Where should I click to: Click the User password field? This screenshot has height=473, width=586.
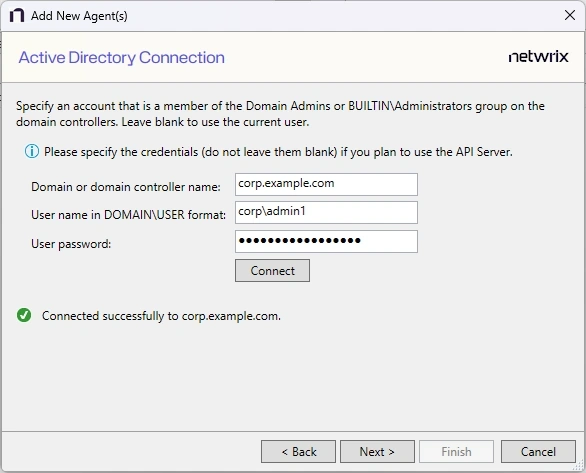point(326,241)
